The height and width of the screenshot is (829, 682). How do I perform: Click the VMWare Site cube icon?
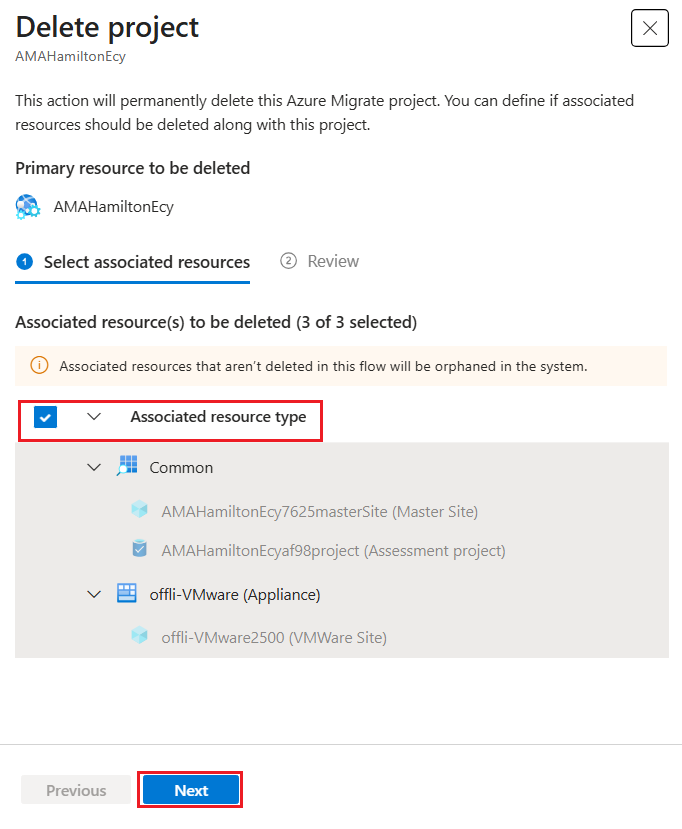click(140, 635)
